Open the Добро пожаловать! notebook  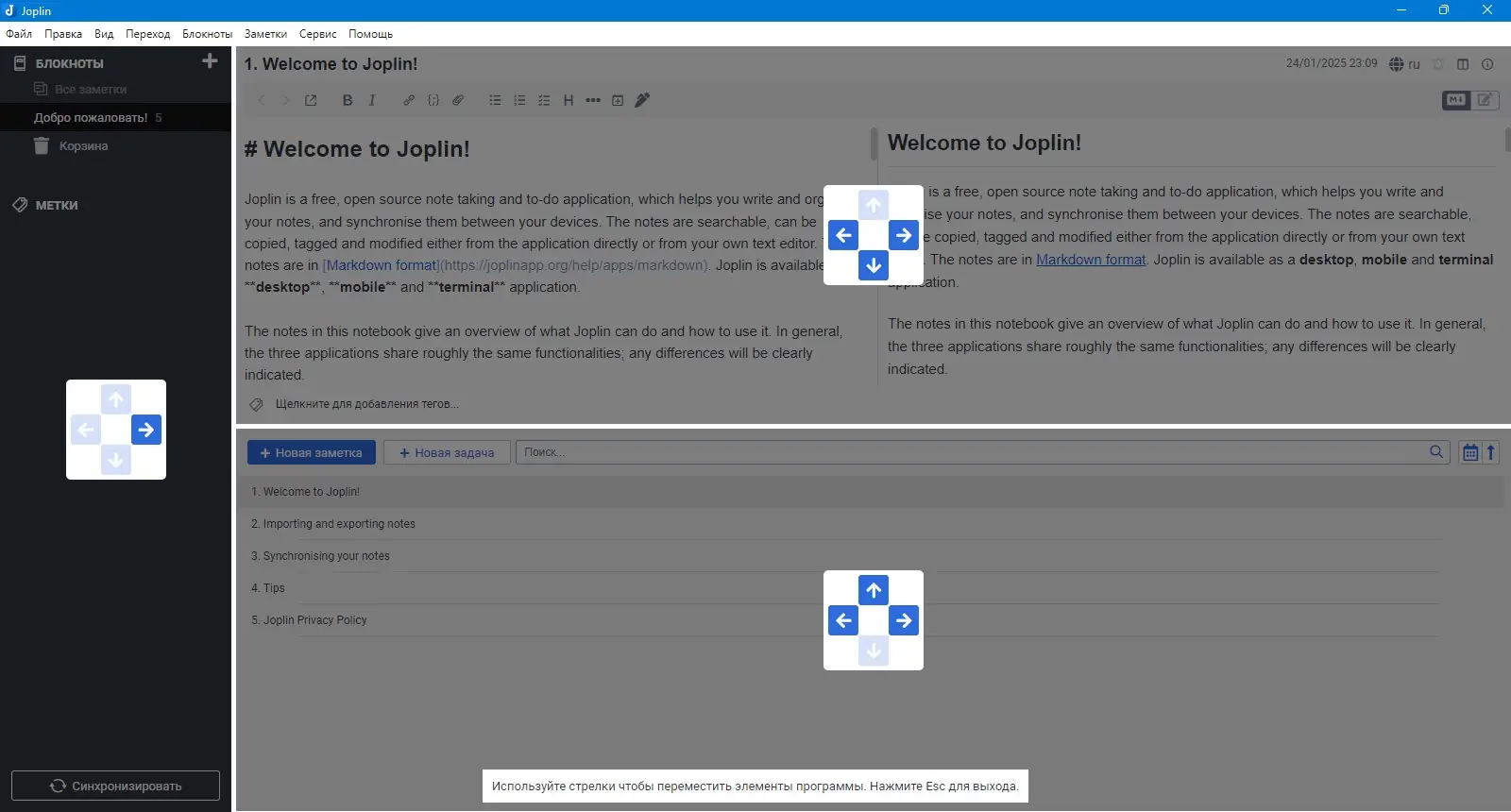tap(115, 117)
